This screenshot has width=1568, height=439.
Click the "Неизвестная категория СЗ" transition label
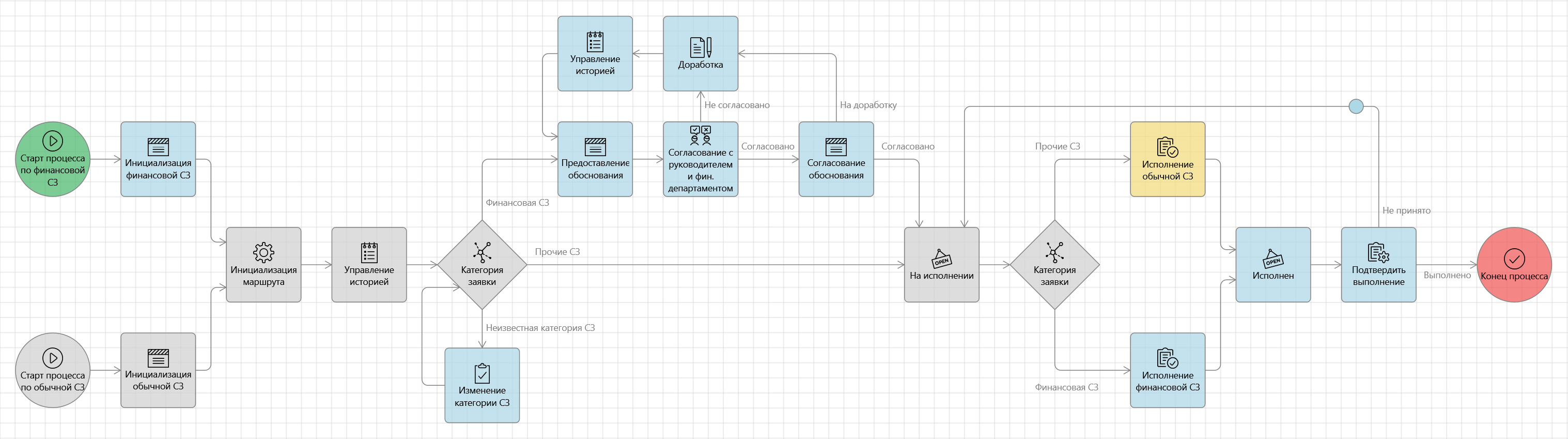540,328
